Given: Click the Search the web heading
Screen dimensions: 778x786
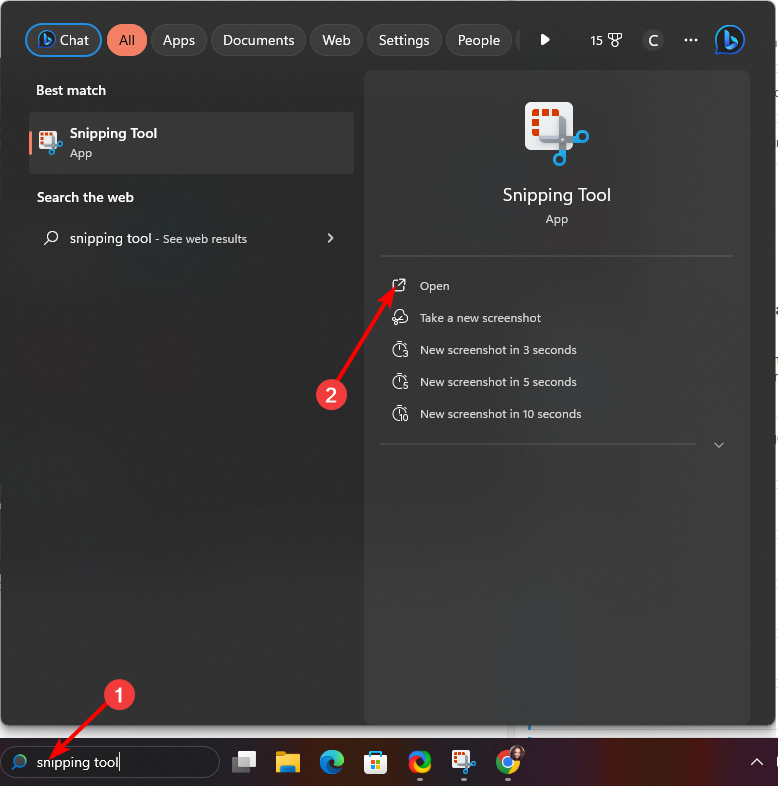Looking at the screenshot, I should pos(85,197).
